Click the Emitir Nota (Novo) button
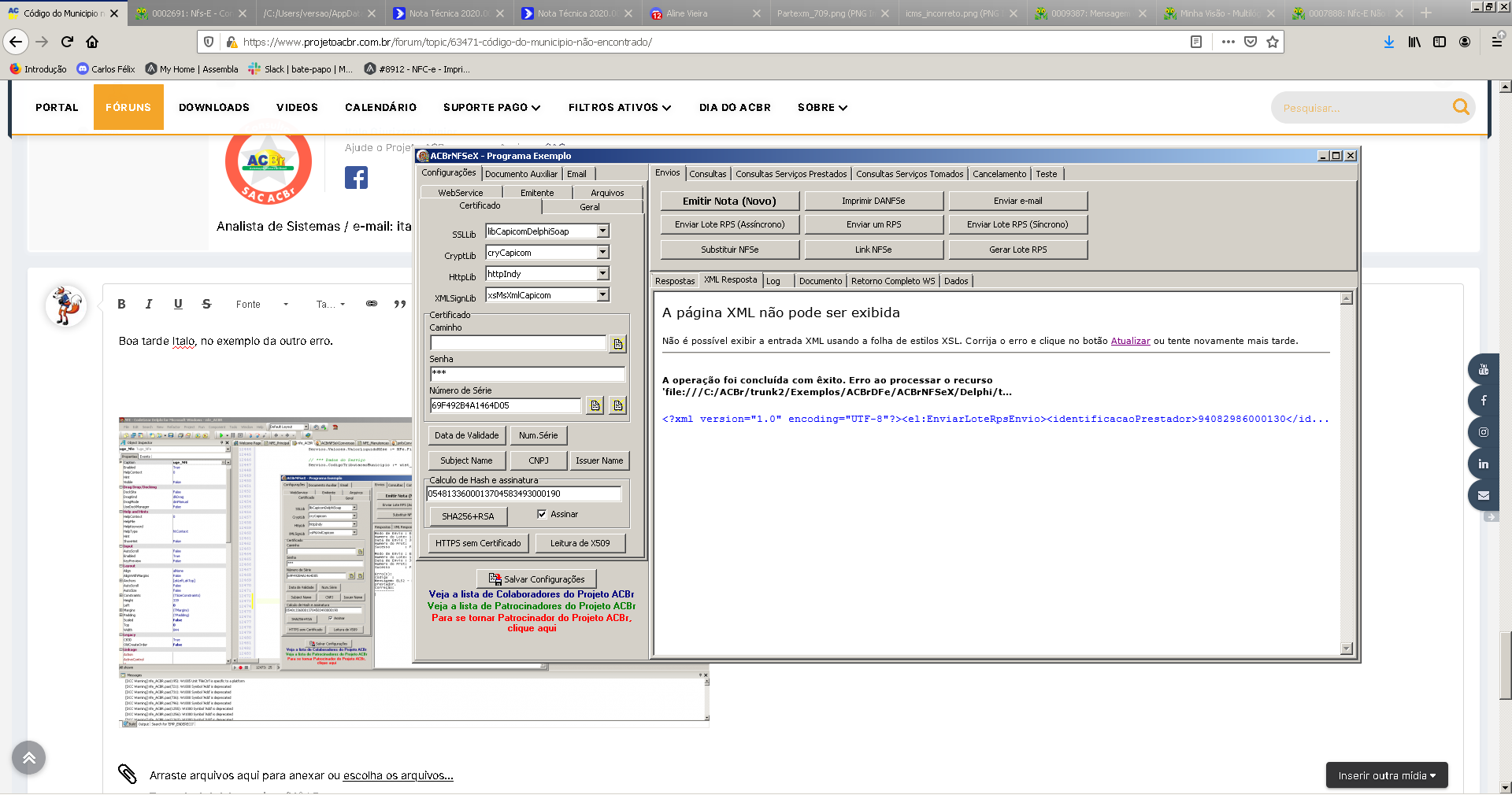This screenshot has width=1512, height=795. click(x=730, y=202)
